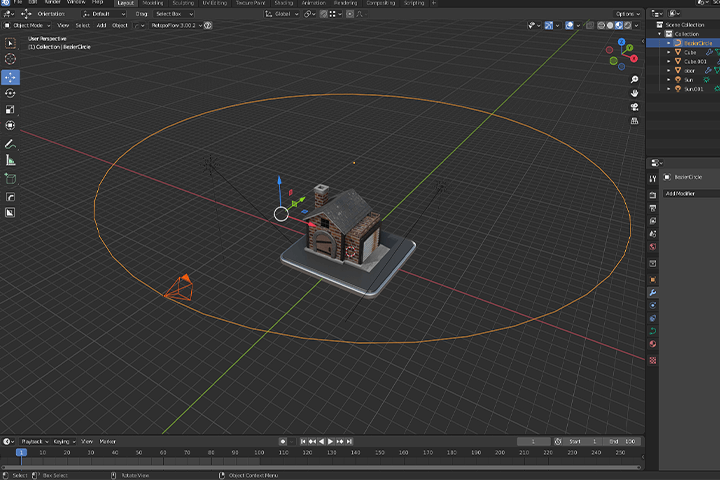
Task: Play the animation forward
Action: click(x=330, y=441)
